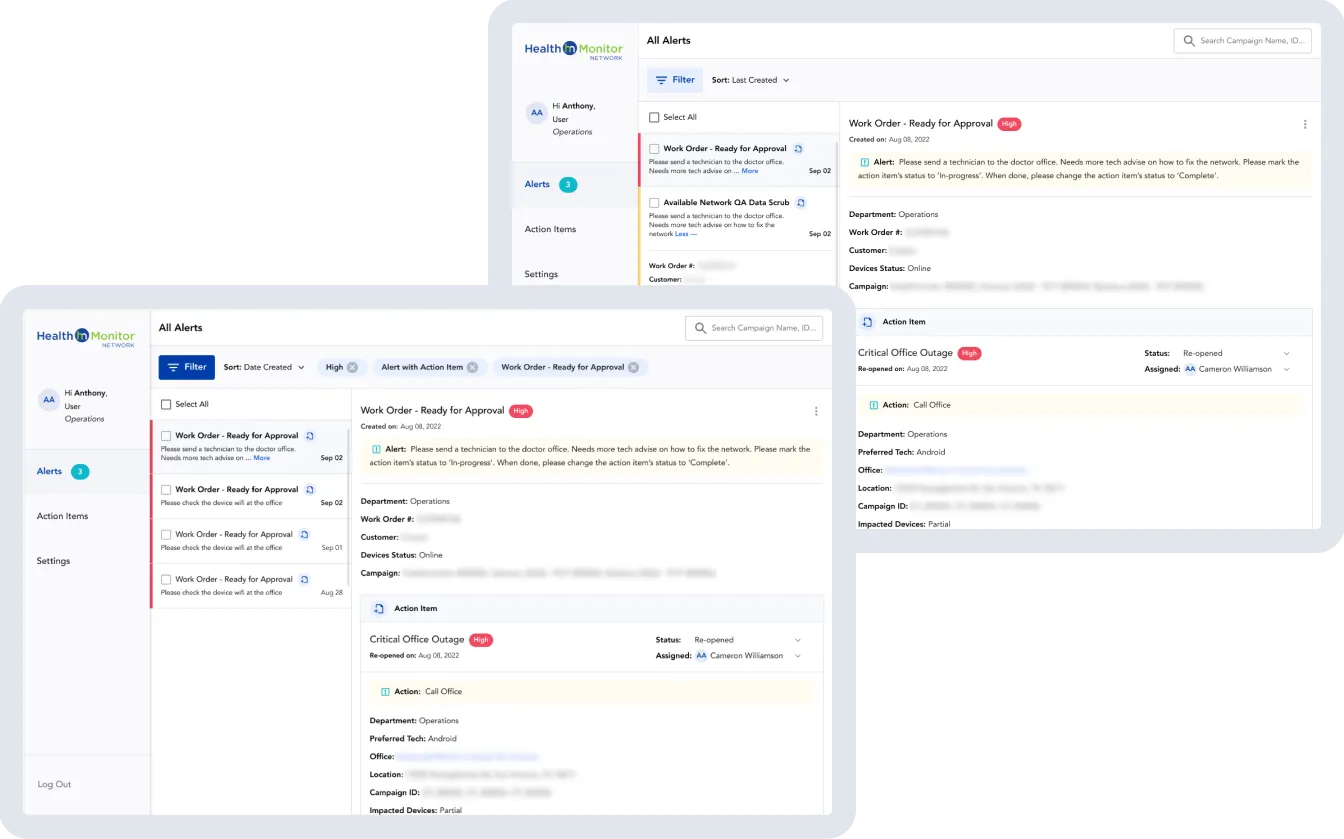The width and height of the screenshot is (1344, 839).
Task: Click the Action Item section icon in the front window
Action: tap(379, 608)
